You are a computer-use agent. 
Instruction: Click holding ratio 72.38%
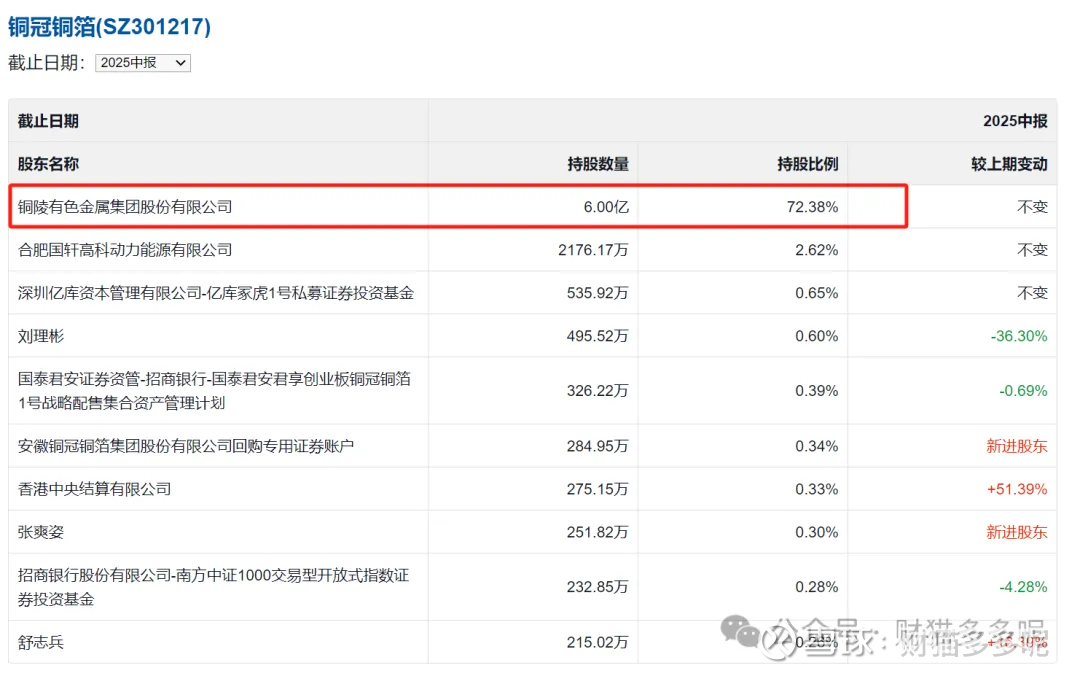(x=813, y=207)
